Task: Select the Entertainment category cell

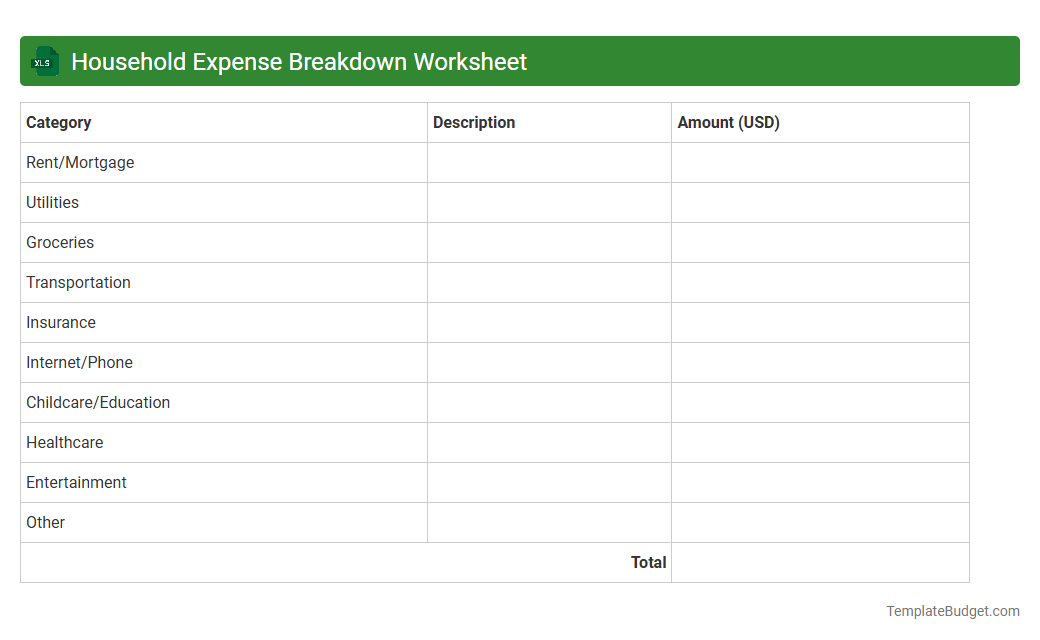Action: pyautogui.click(x=76, y=482)
